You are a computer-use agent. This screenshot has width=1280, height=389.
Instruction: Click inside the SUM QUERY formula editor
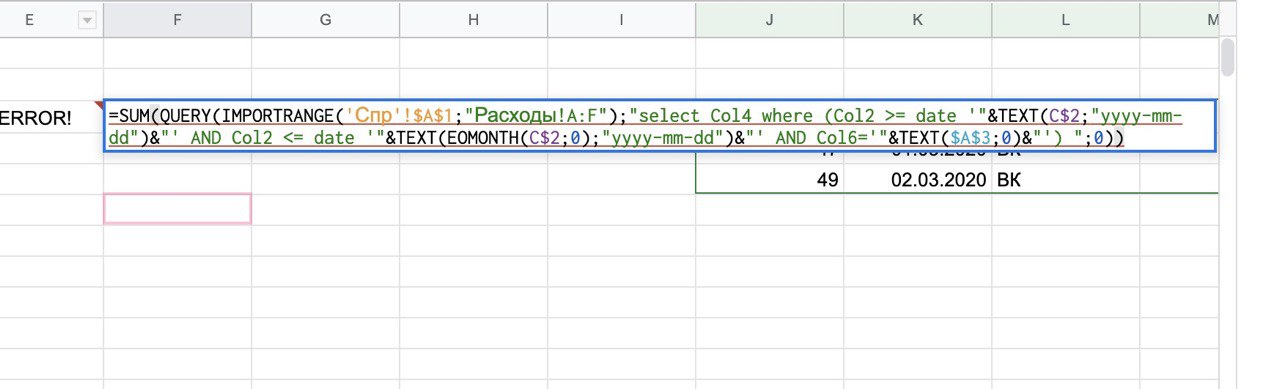[x=660, y=126]
